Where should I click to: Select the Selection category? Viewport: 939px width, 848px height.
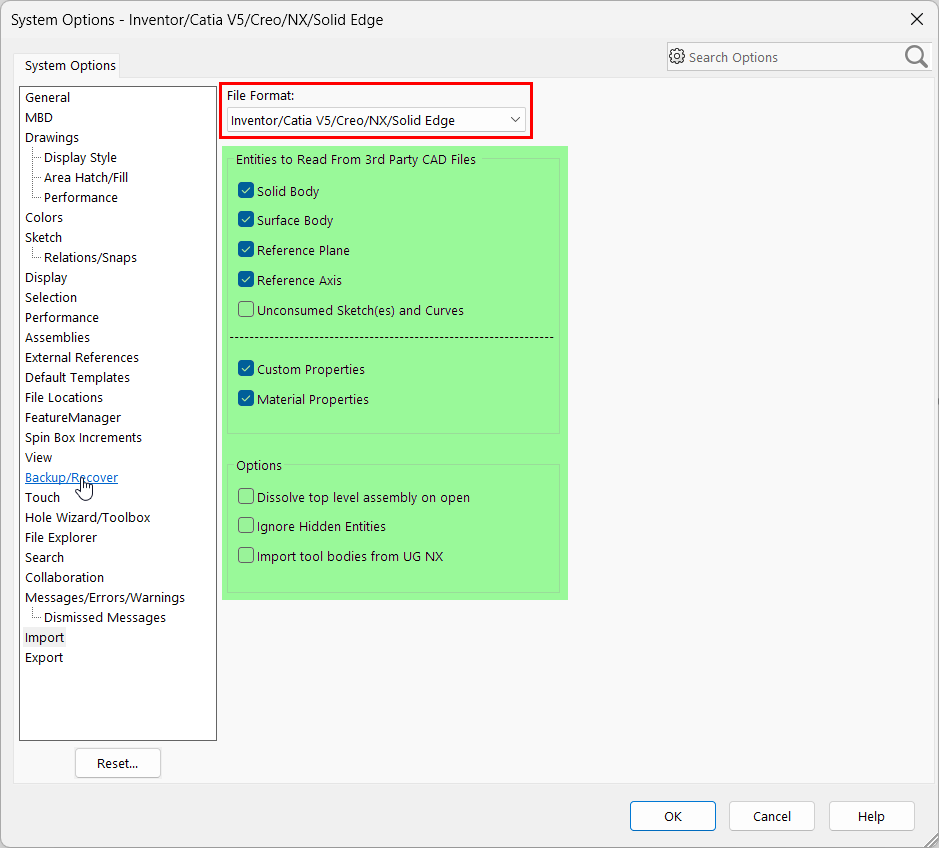click(x=51, y=297)
